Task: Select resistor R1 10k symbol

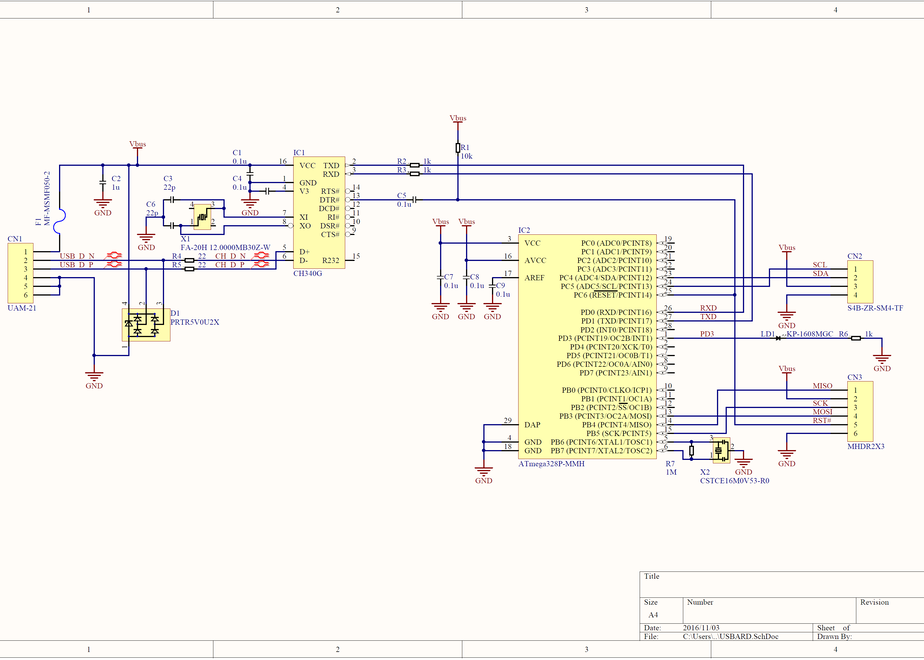Action: point(458,148)
